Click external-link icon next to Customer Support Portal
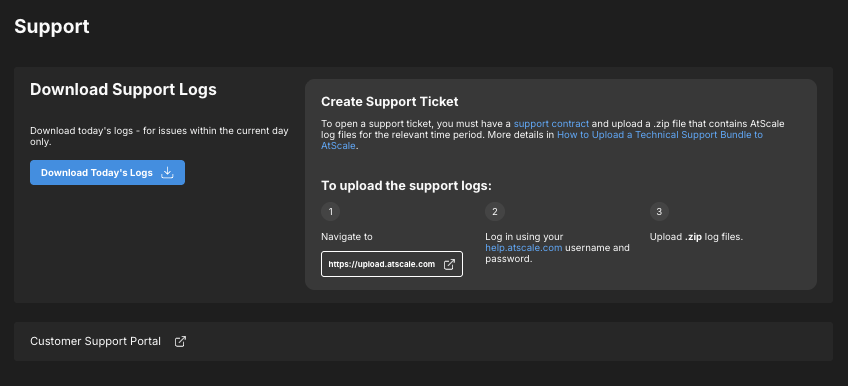 click(x=180, y=341)
